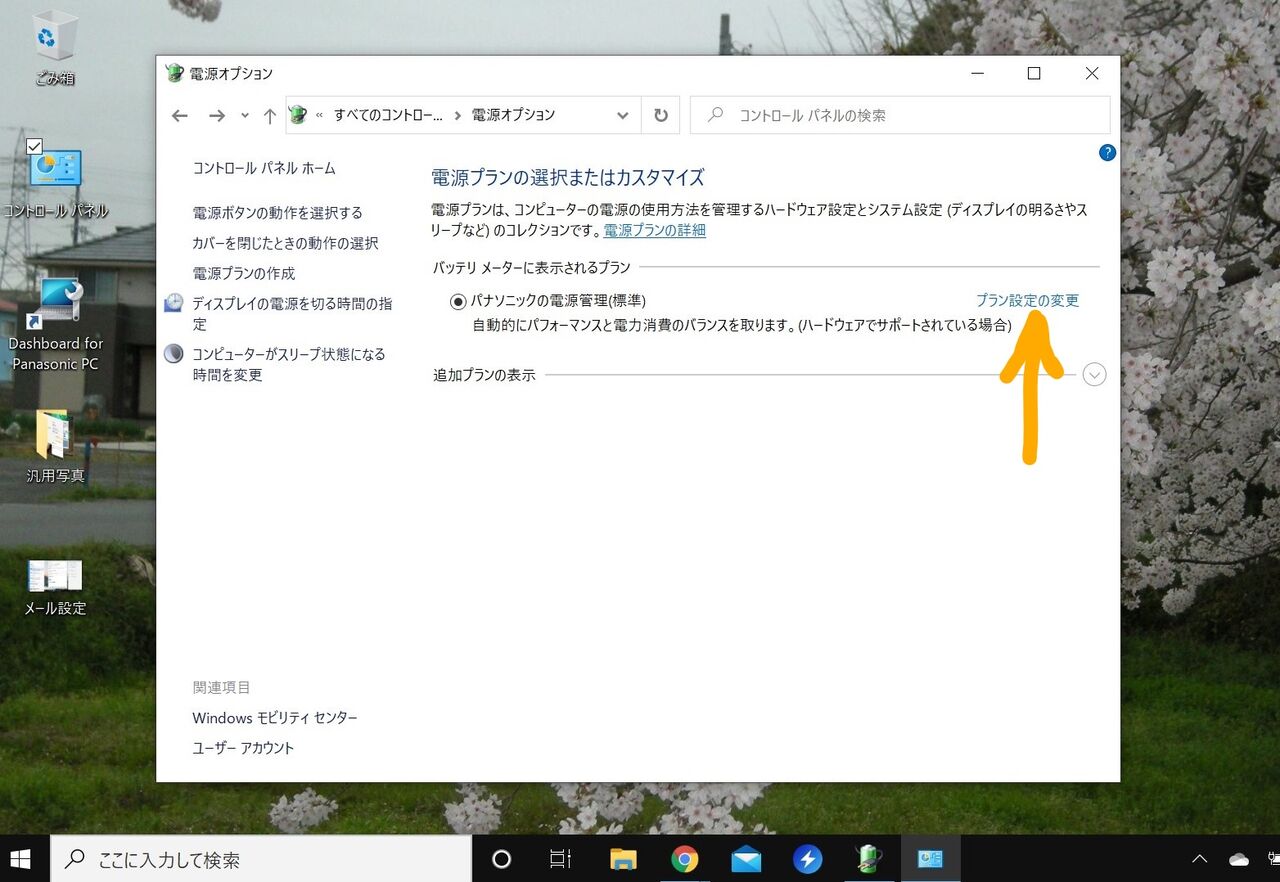Click the コントロール パネルの検索 search box

900,115
